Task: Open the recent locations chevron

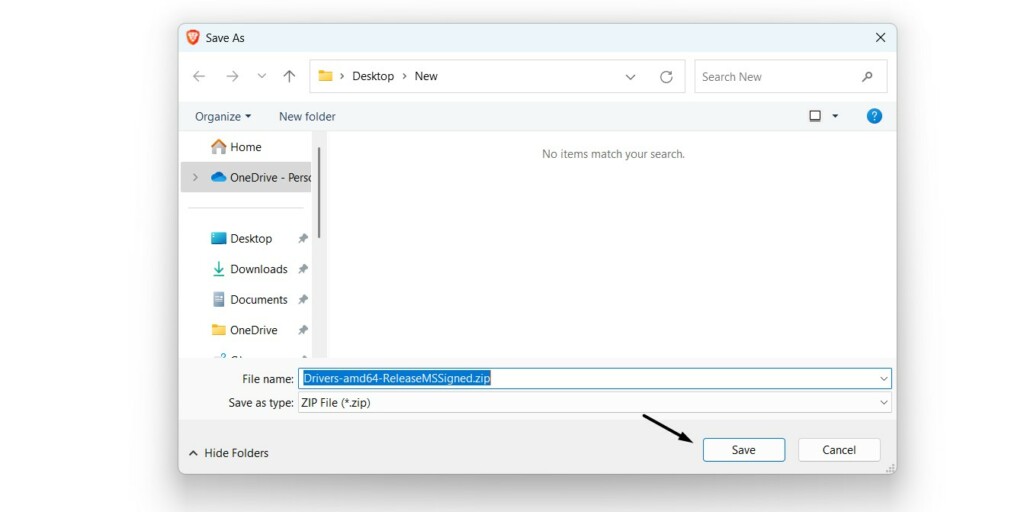Action: click(x=262, y=76)
